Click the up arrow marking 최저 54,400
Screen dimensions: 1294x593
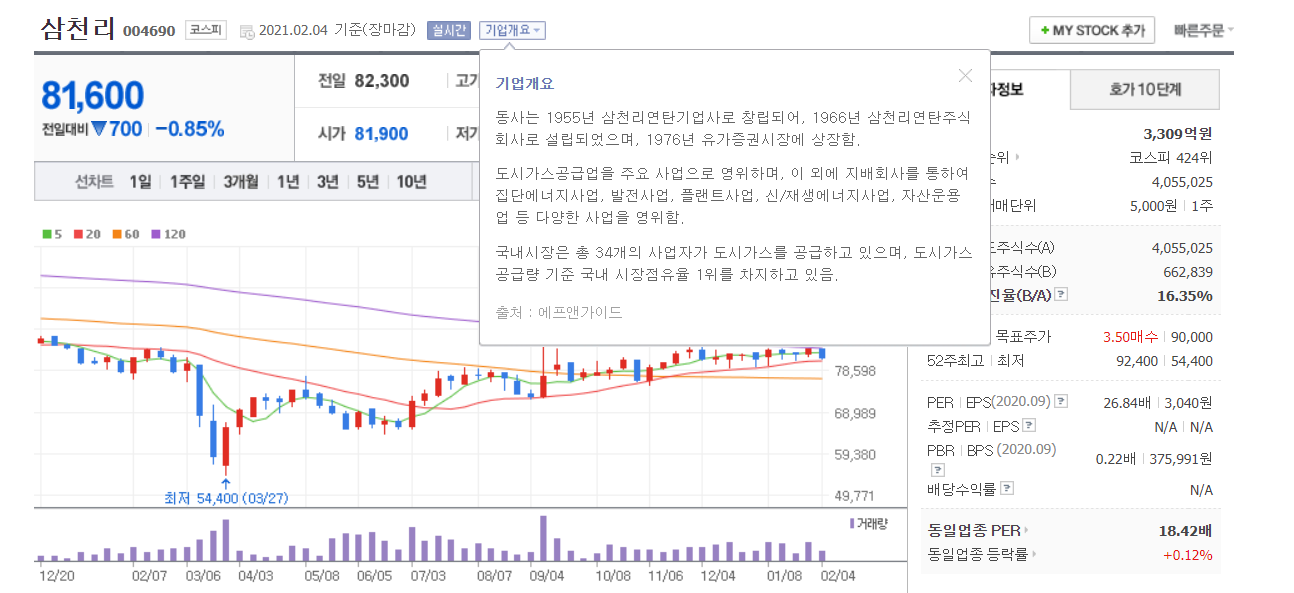coord(225,484)
